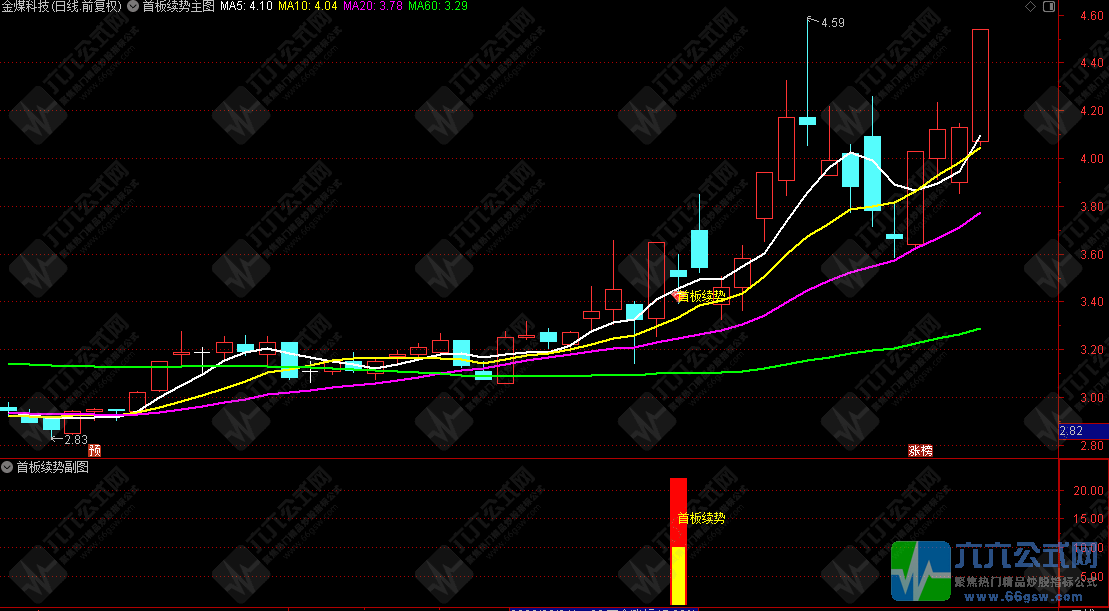Expand the 首板续势副图 indicator dropdown arrow
This screenshot has height=611, width=1109.
click(8, 467)
